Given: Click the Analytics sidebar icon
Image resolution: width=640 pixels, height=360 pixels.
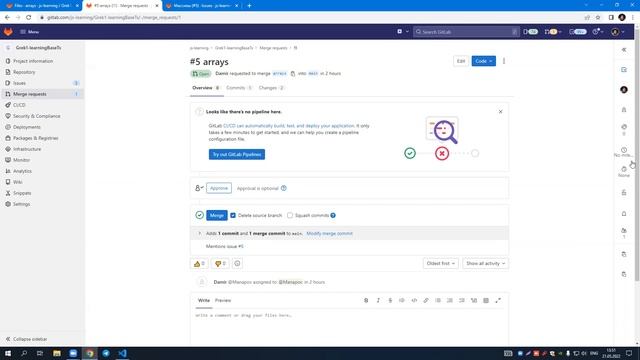Looking at the screenshot, I should click(x=8, y=171).
